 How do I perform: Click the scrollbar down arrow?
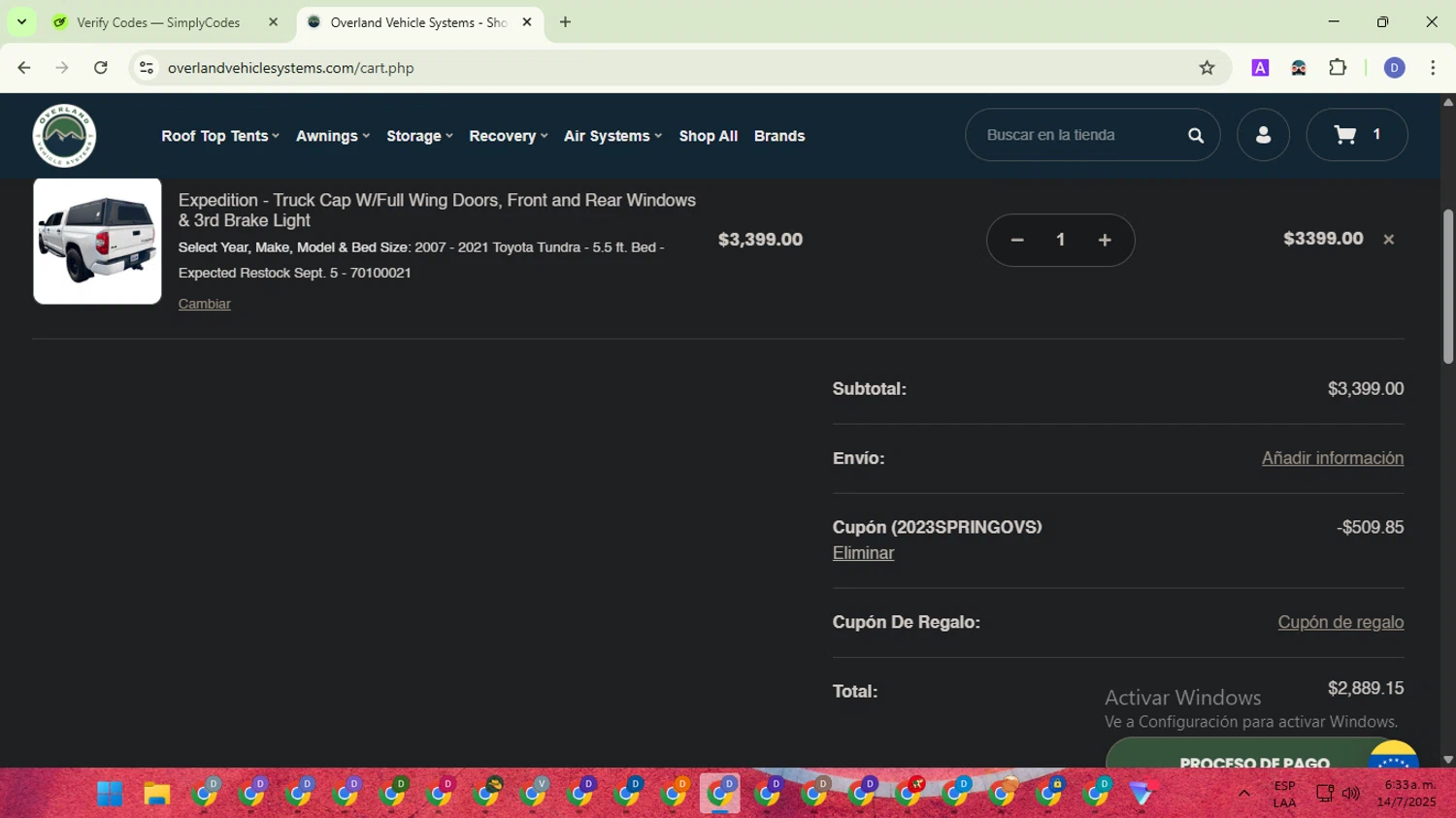coord(1447,760)
